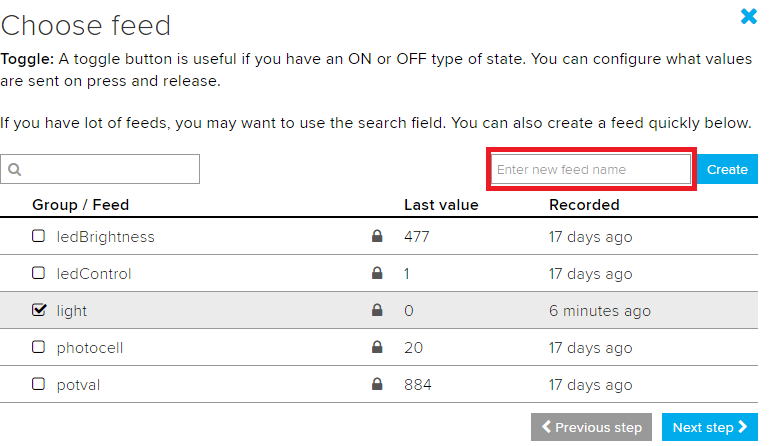Select the photocell feed checkbox
774x446 pixels.
tap(39, 348)
